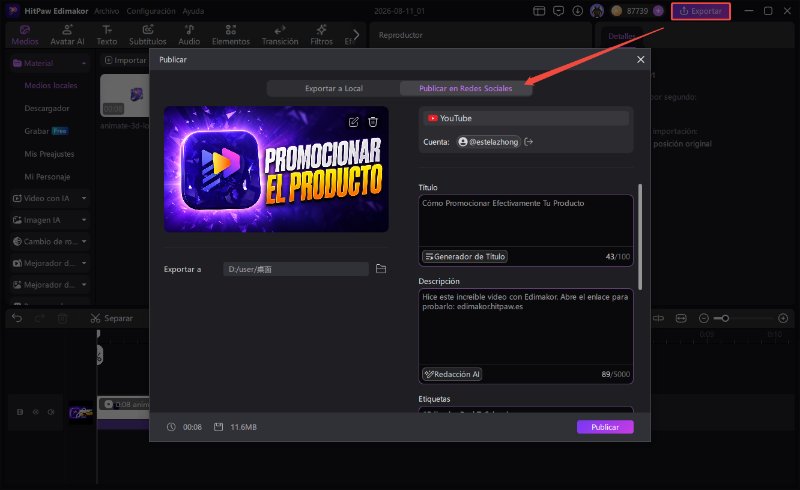Viewport: 800px width, 490px height.
Task: Toggle track visibility icon in timeline
Action: coord(36,412)
